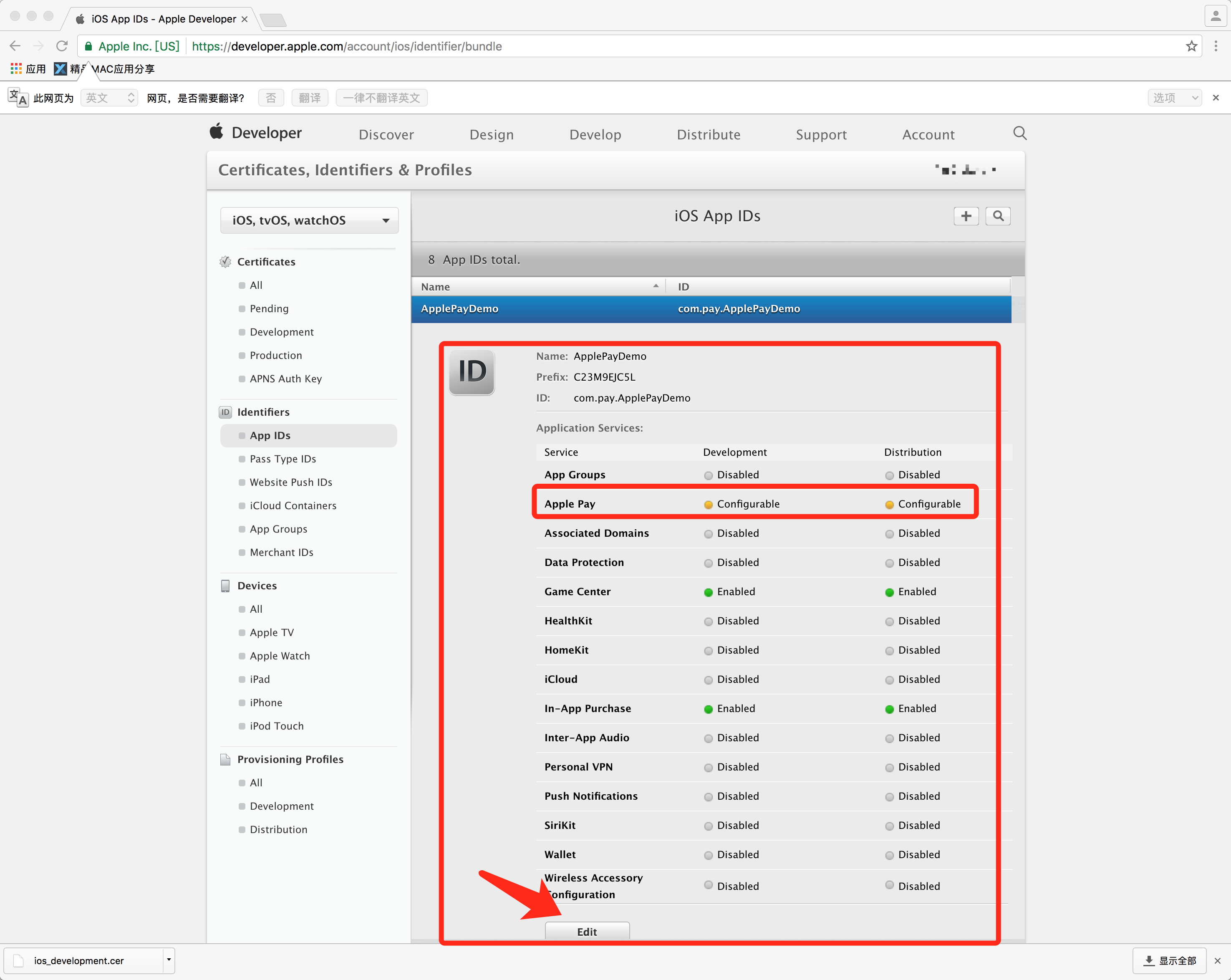Select Pass Type IDs under Identifiers
The height and width of the screenshot is (980, 1231).
(x=283, y=459)
